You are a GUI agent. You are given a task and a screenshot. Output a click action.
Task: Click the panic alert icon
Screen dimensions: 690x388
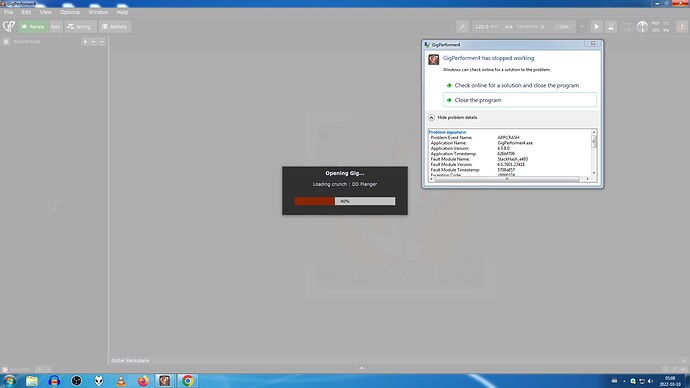(x=682, y=27)
